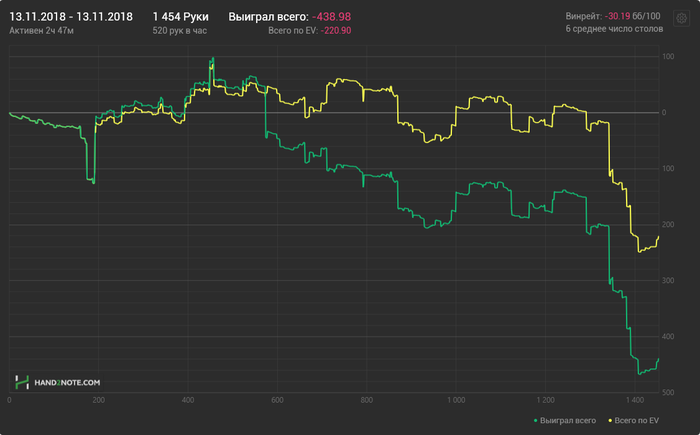Click the Выиграл всего legend label

pos(568,421)
